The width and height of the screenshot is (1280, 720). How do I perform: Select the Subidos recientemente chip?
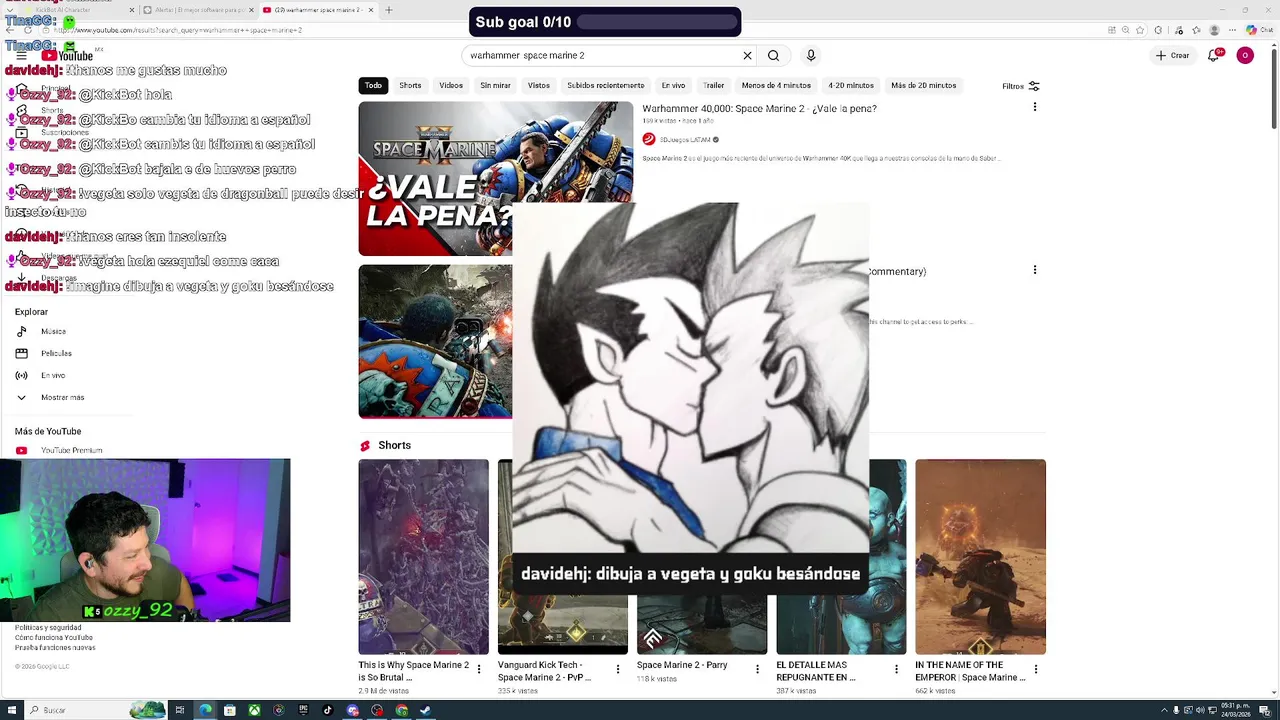coord(606,86)
